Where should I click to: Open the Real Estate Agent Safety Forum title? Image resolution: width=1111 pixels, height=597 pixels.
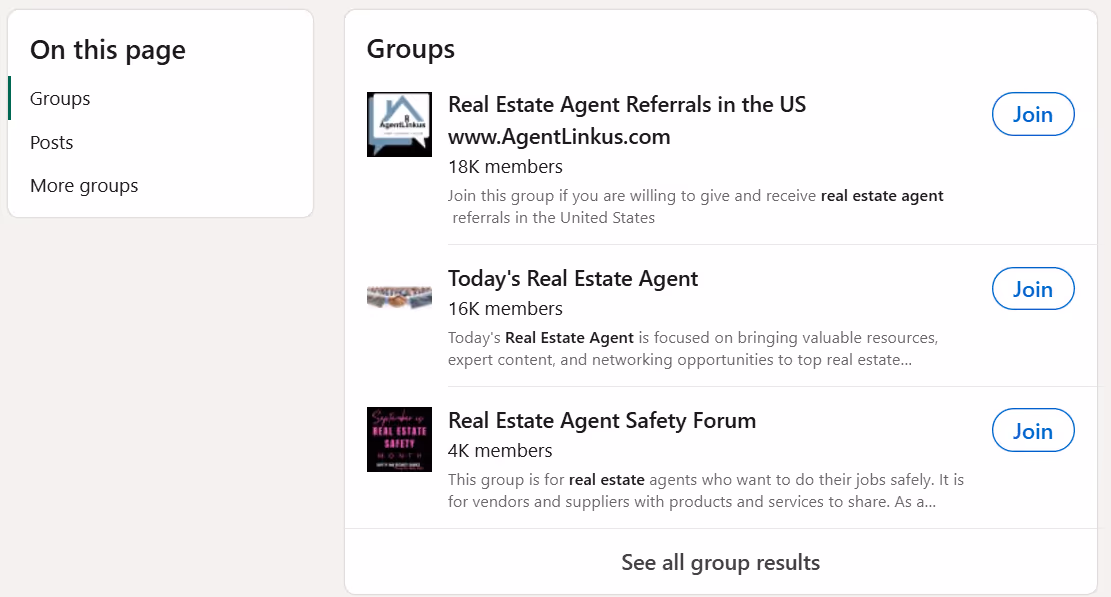(x=602, y=420)
